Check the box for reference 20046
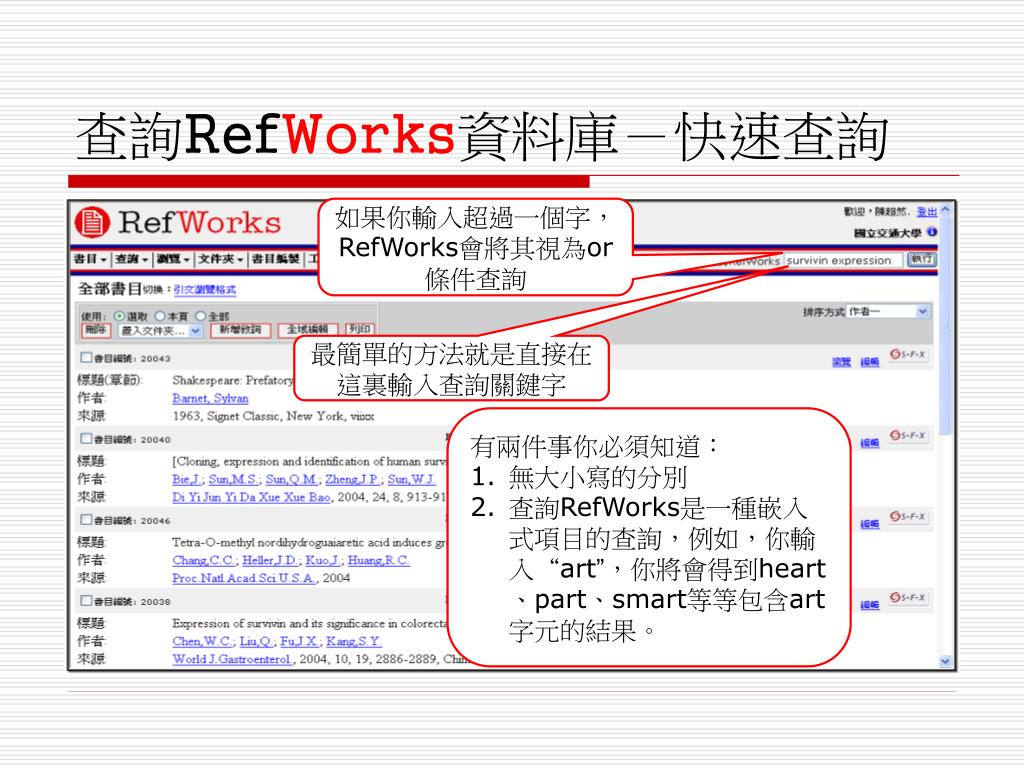The width and height of the screenshot is (1024, 768). (86, 519)
